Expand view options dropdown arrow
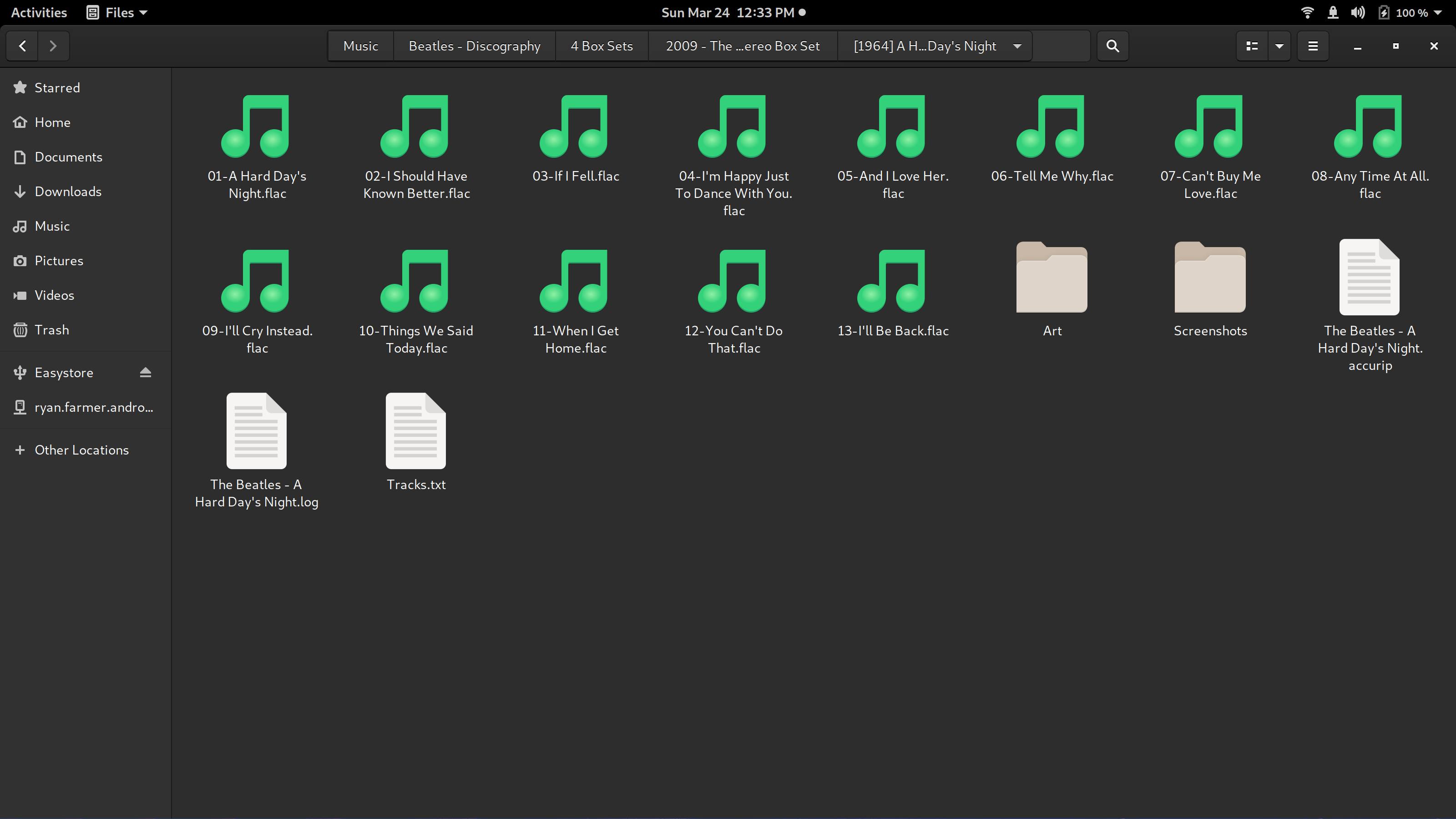The width and height of the screenshot is (1456, 819). pyautogui.click(x=1279, y=46)
